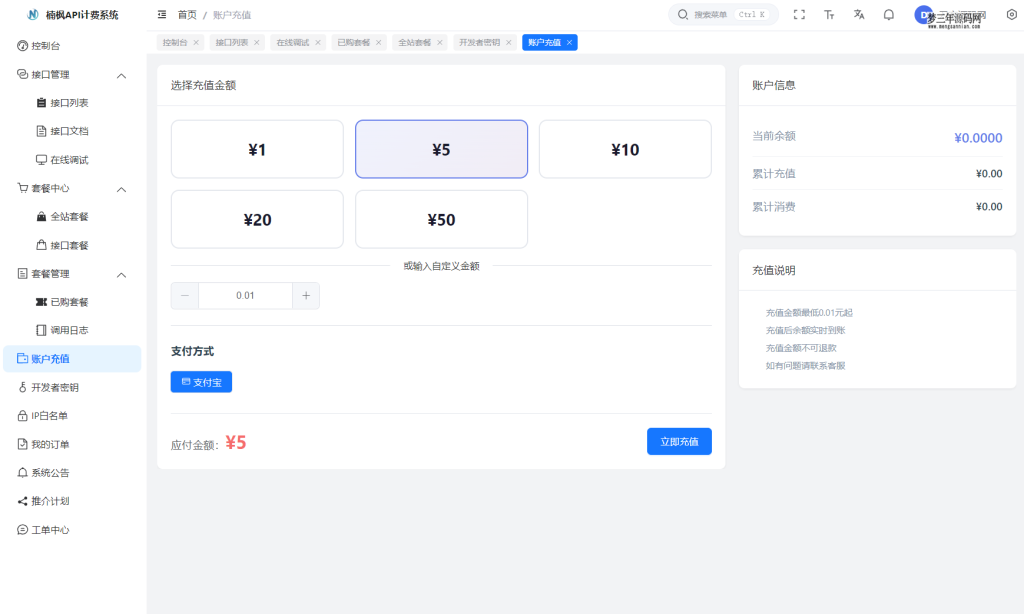
Task: Select the ¥10 recharge amount
Action: 625,148
